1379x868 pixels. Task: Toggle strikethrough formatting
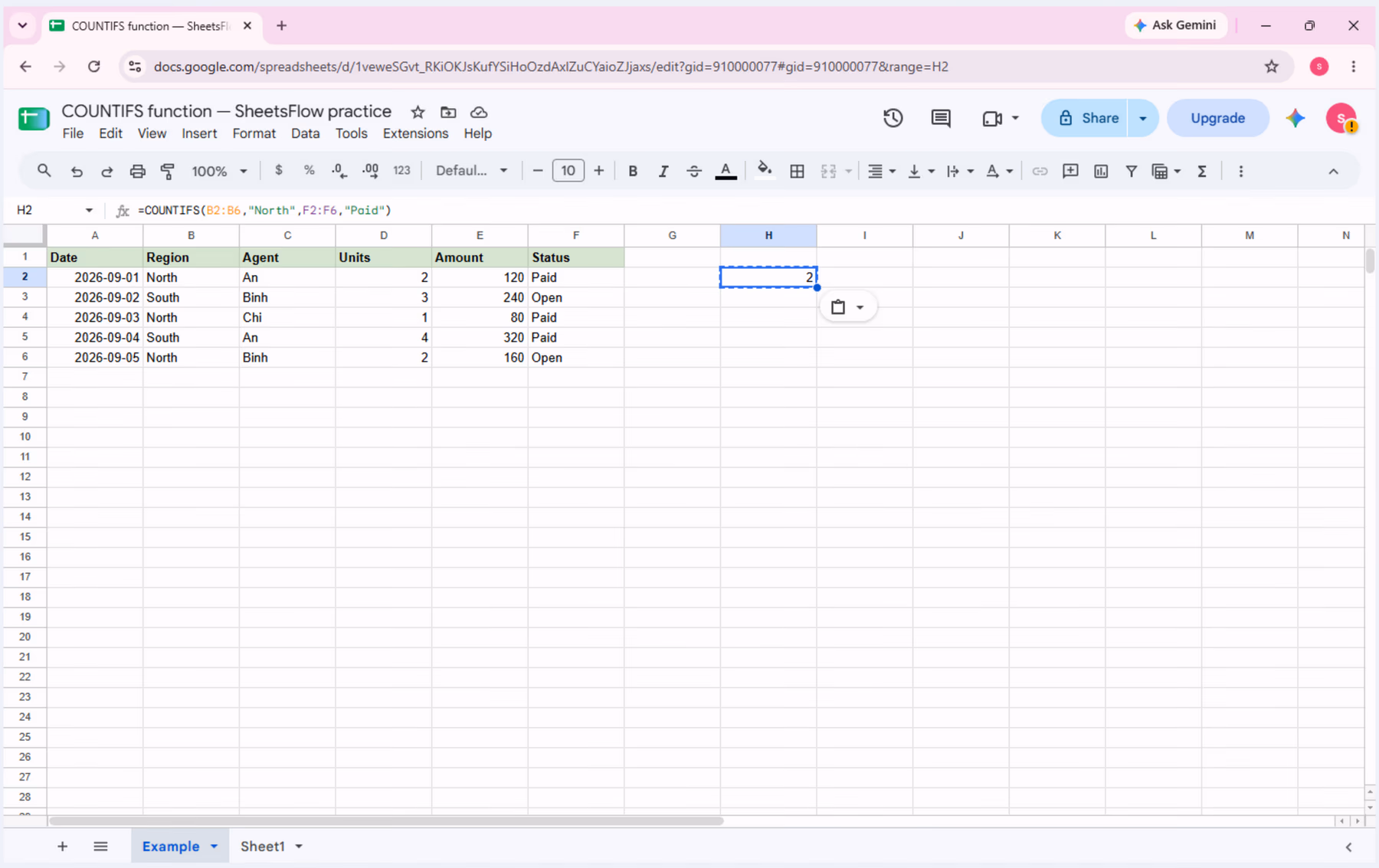pyautogui.click(x=694, y=172)
